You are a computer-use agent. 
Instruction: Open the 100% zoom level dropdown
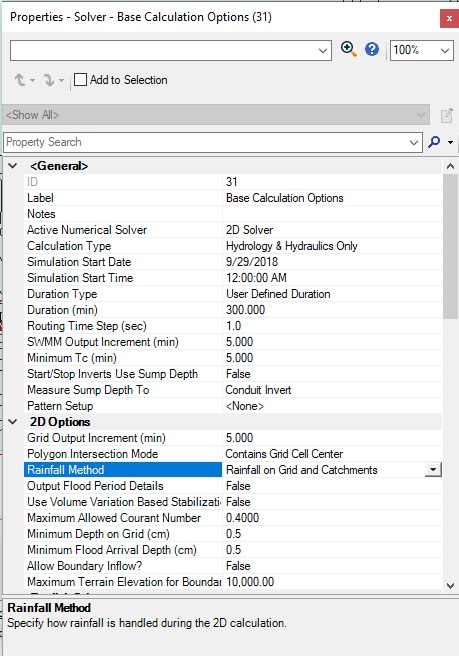click(421, 50)
